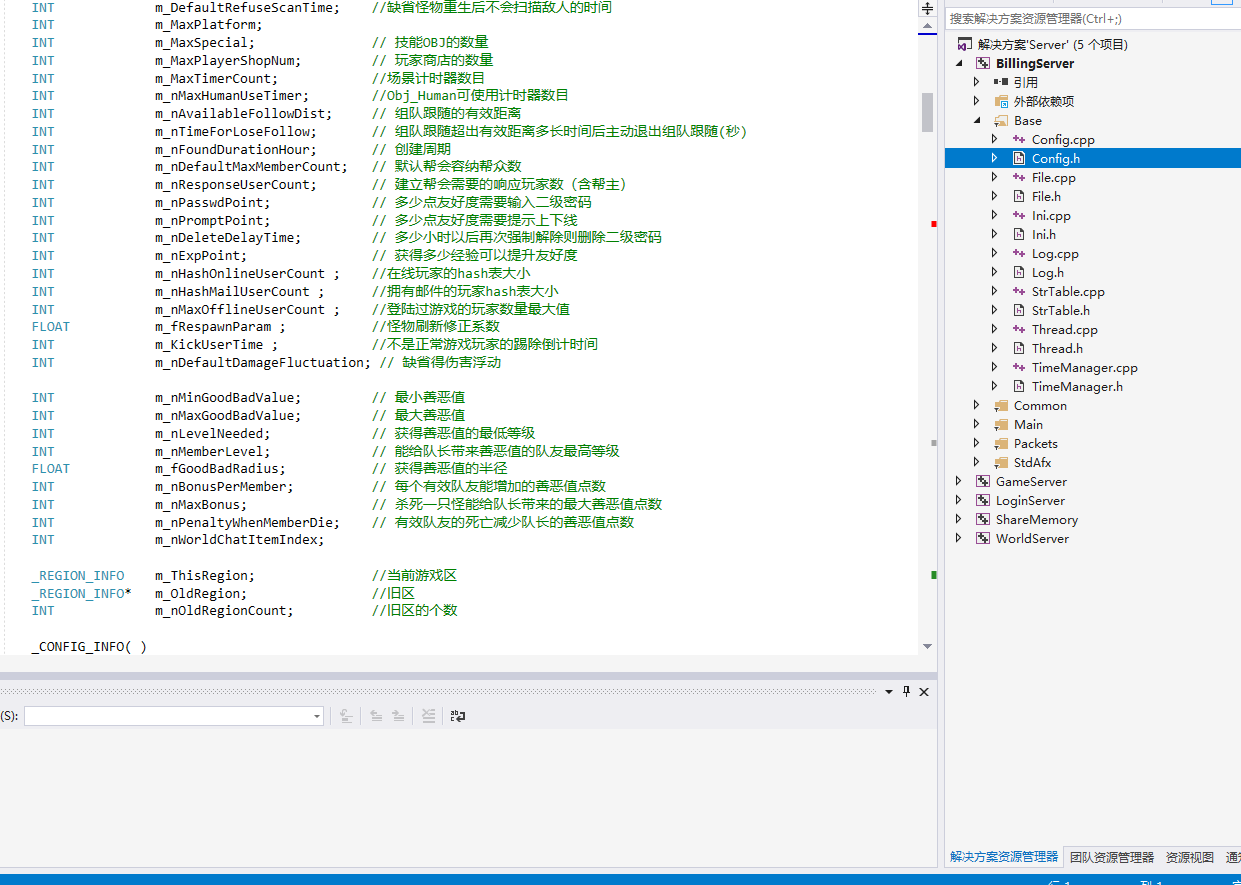
Task: Click the 引用 references icon
Action: tap(1001, 83)
